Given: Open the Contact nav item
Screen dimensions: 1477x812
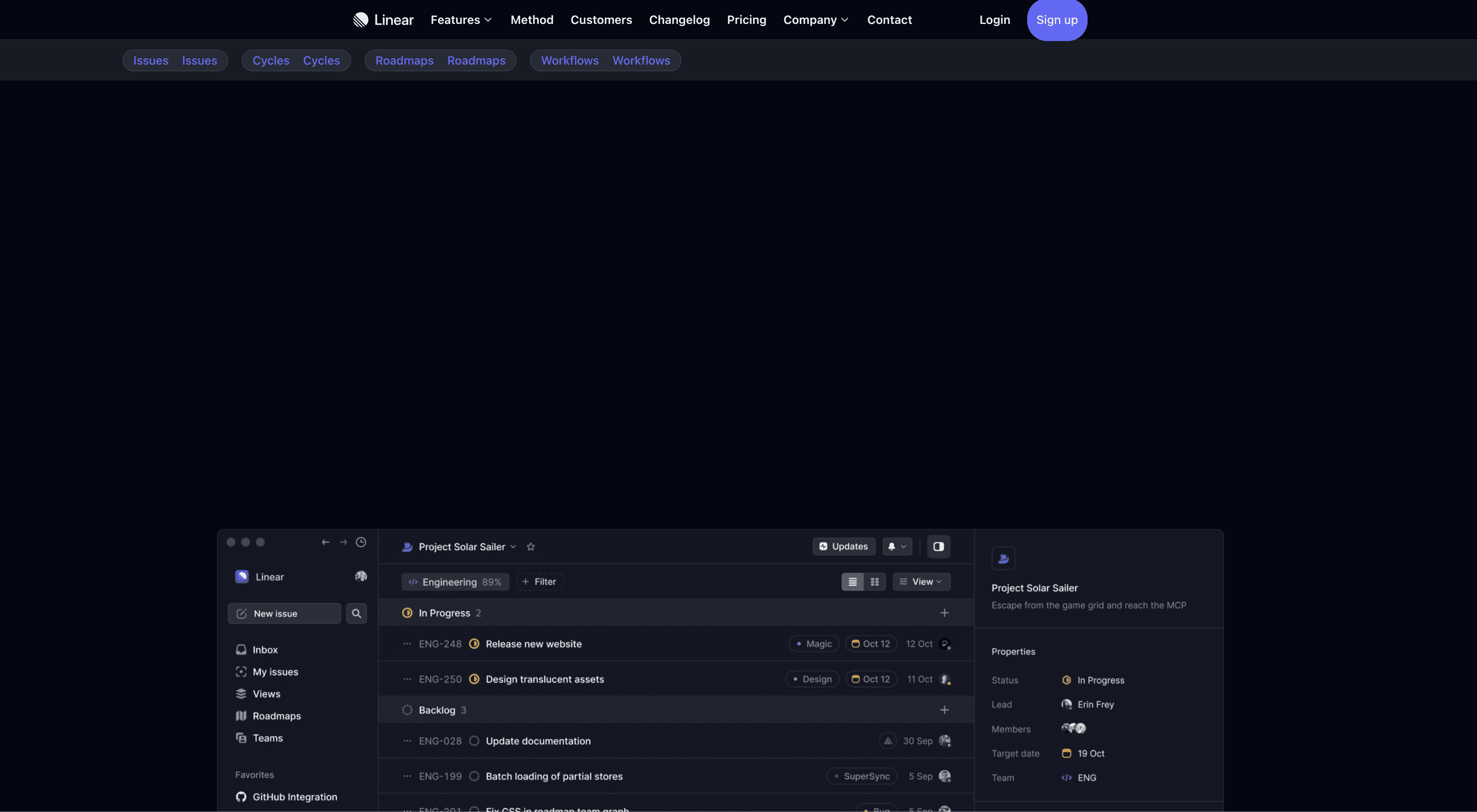Looking at the screenshot, I should [x=889, y=20].
